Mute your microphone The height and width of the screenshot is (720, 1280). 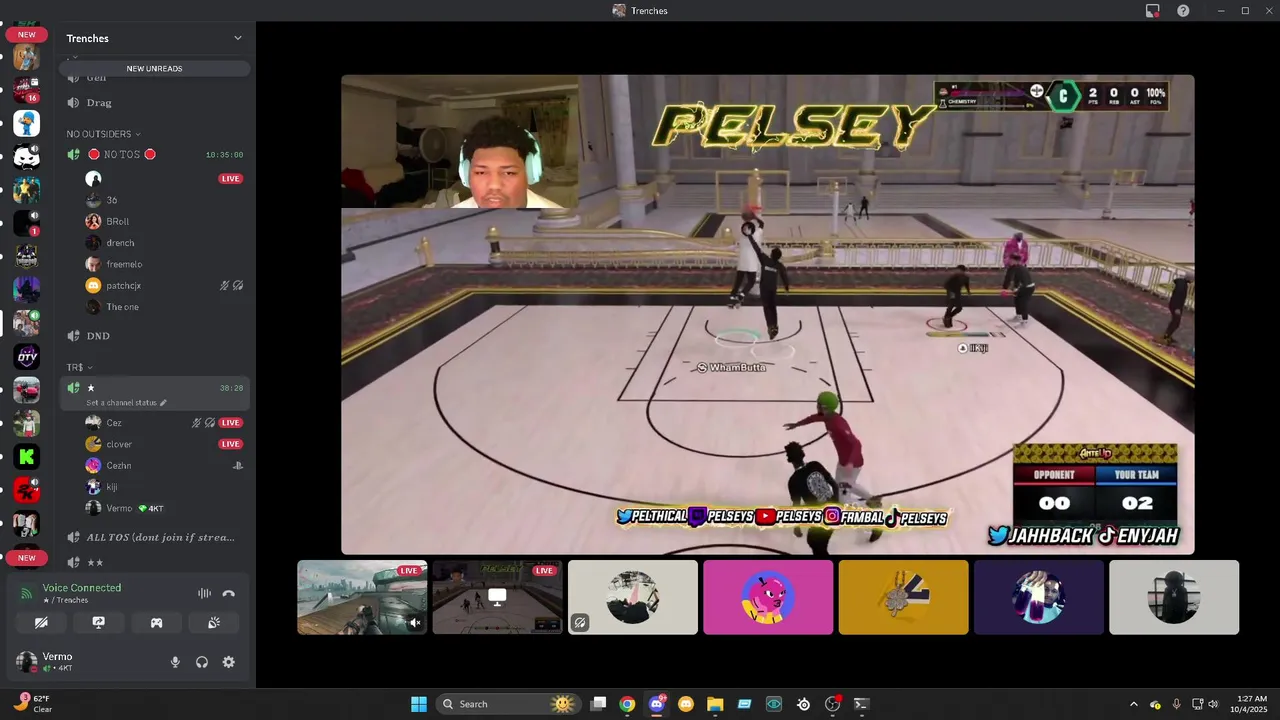pos(175,662)
